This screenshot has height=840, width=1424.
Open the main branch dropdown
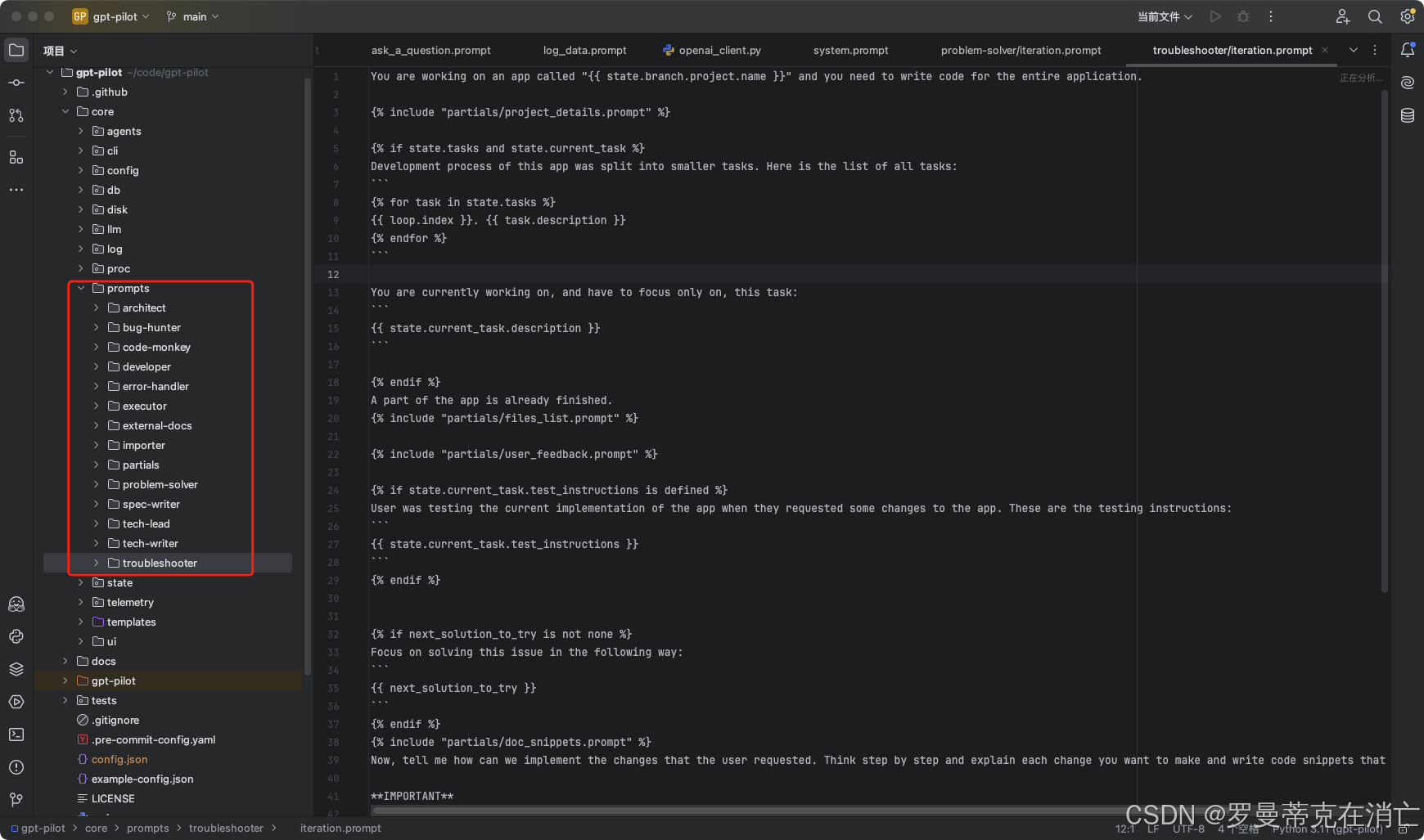point(193,16)
